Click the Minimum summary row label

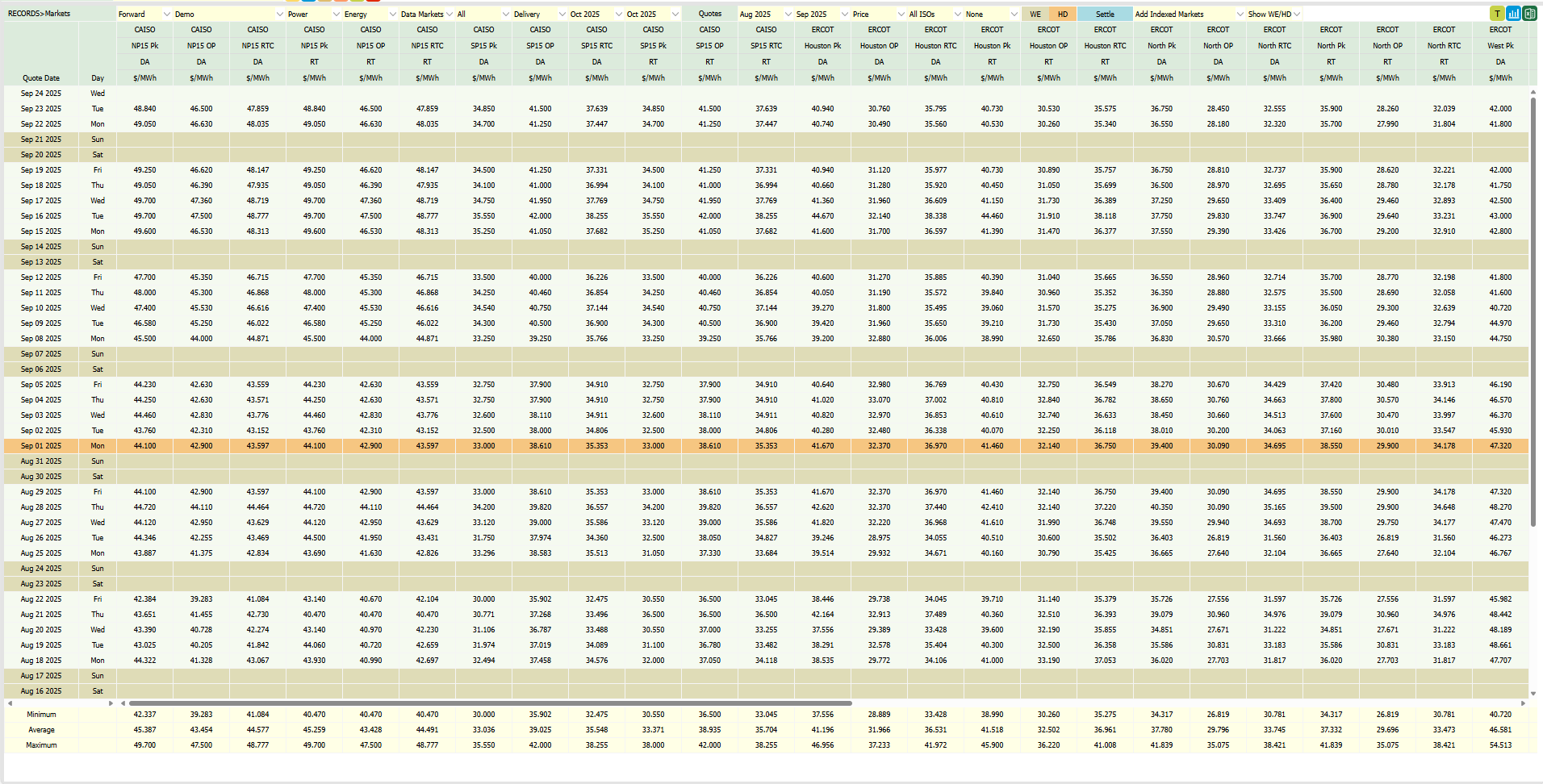[x=41, y=715]
